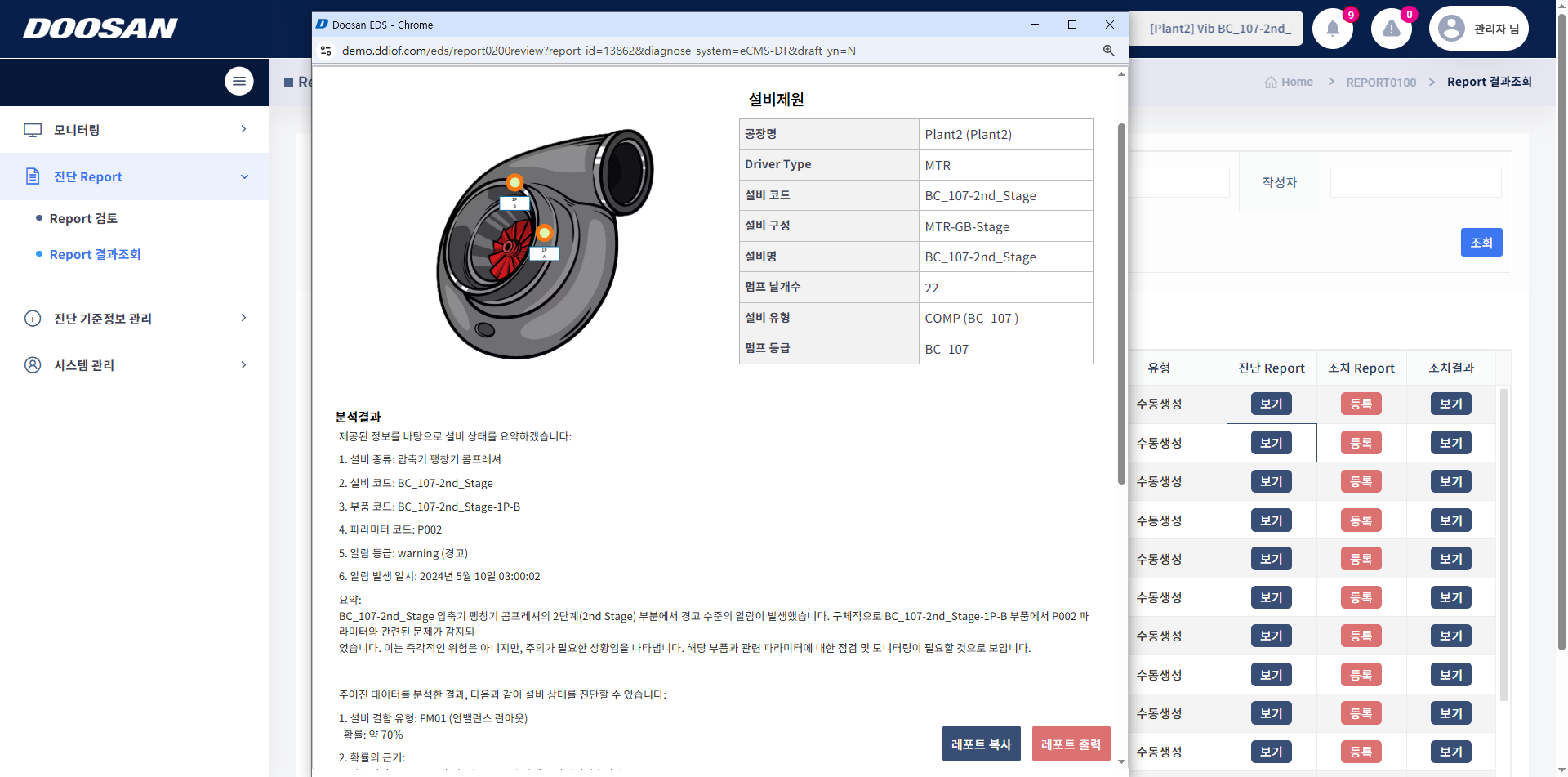The width and height of the screenshot is (1568, 777).
Task: Open the warning alerts triangle icon
Action: pyautogui.click(x=1391, y=29)
